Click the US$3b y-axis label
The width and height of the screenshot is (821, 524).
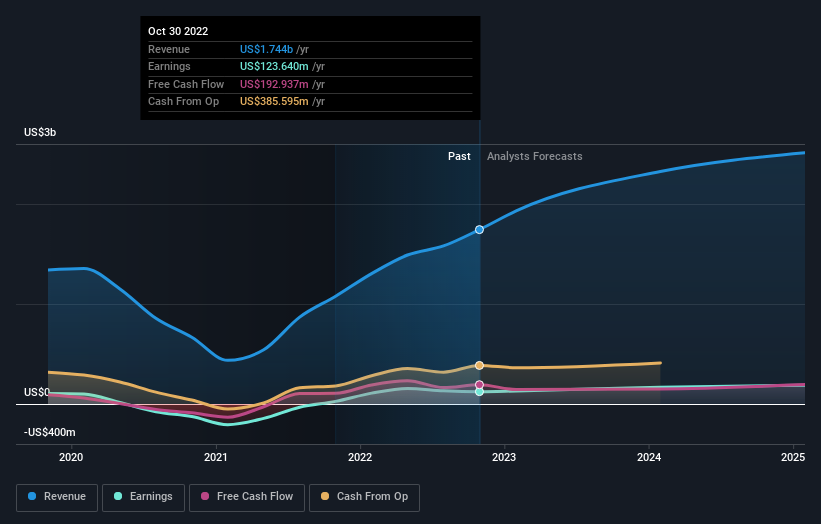(x=40, y=132)
